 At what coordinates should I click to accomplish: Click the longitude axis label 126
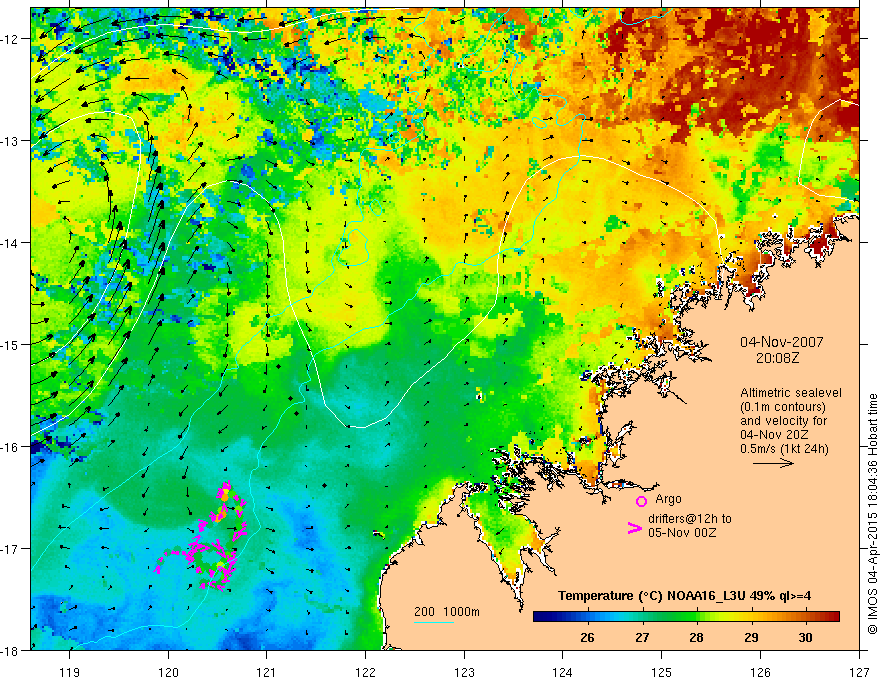pos(760,672)
